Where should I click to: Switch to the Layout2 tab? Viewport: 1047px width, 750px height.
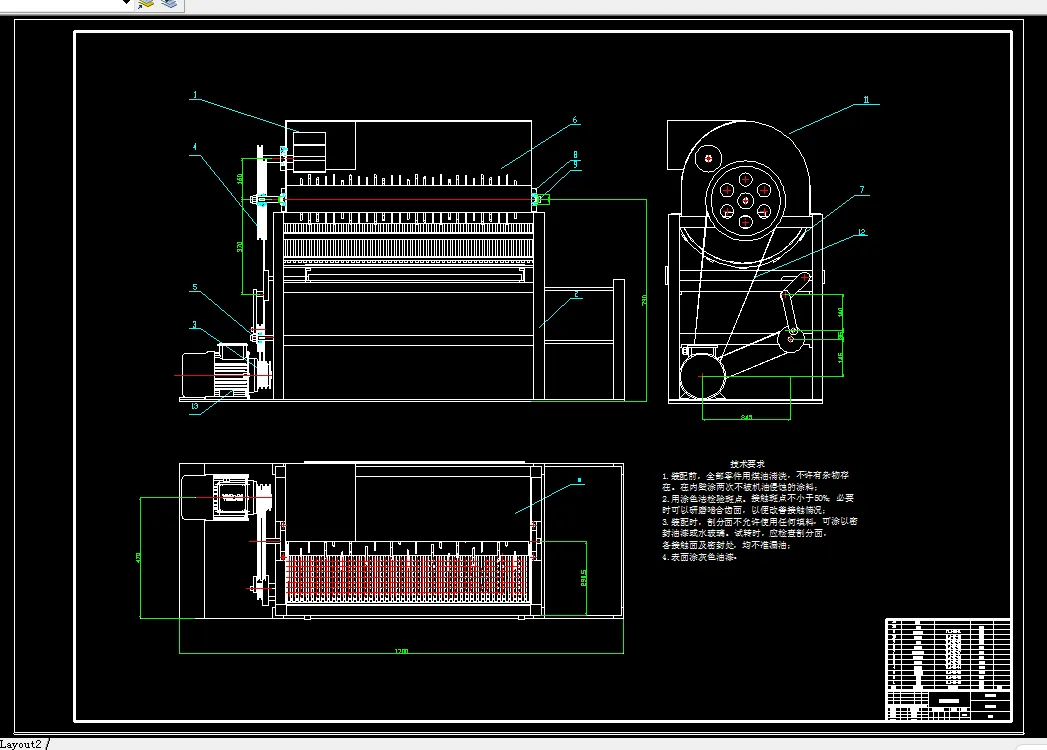(x=21, y=744)
